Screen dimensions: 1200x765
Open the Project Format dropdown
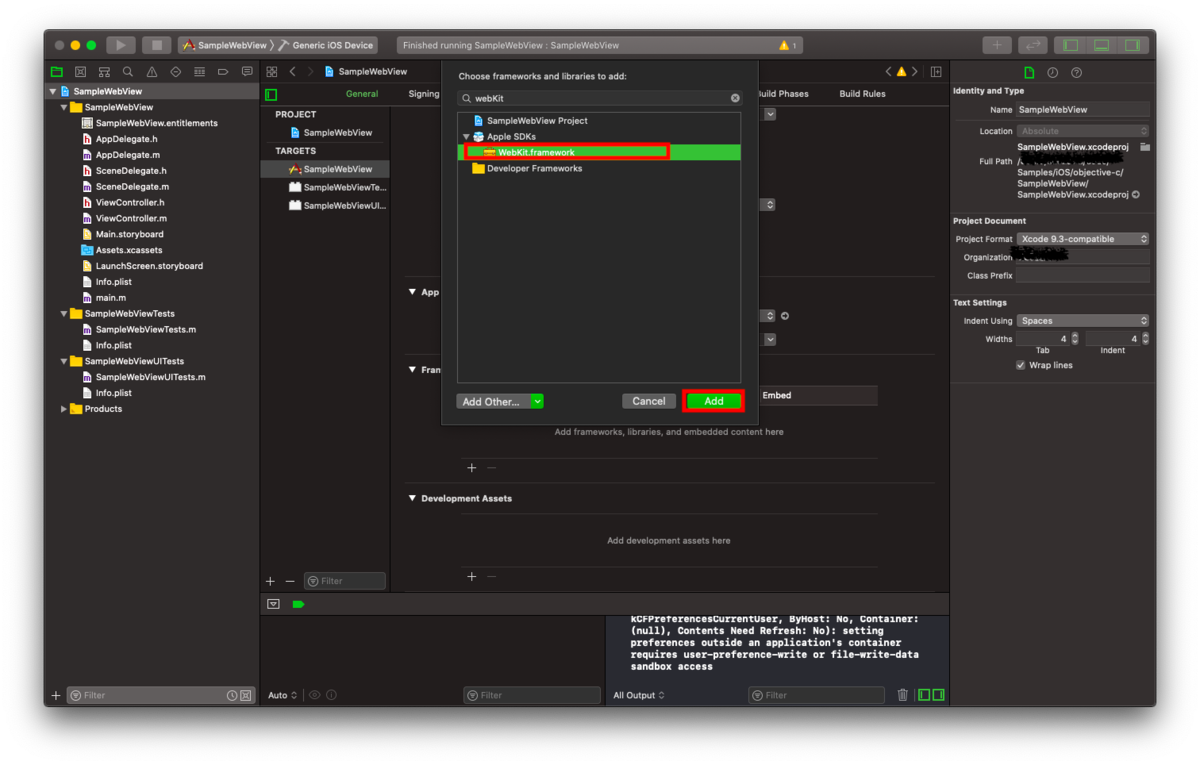coord(1083,239)
